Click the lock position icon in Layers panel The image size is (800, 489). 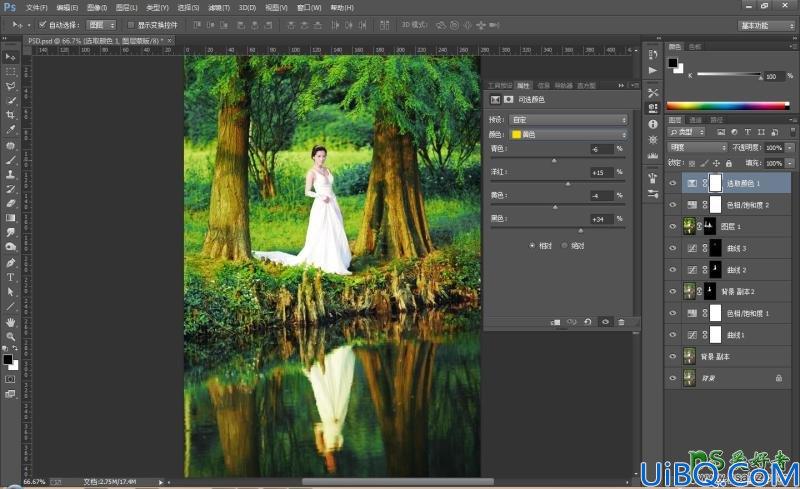(716, 163)
